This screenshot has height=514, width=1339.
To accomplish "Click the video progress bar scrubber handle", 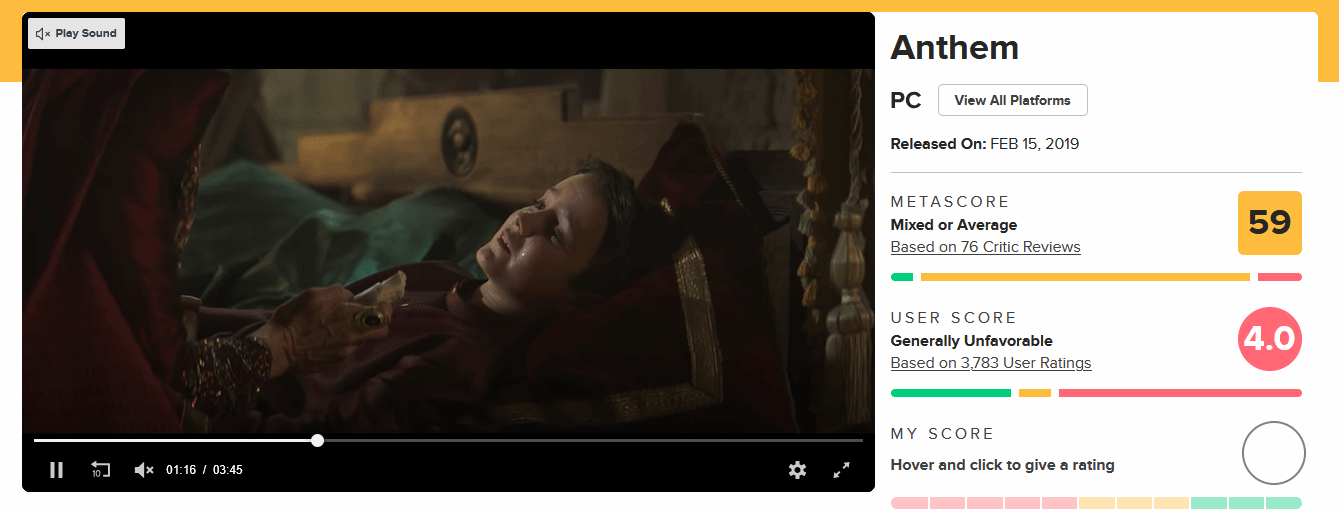I will 317,440.
